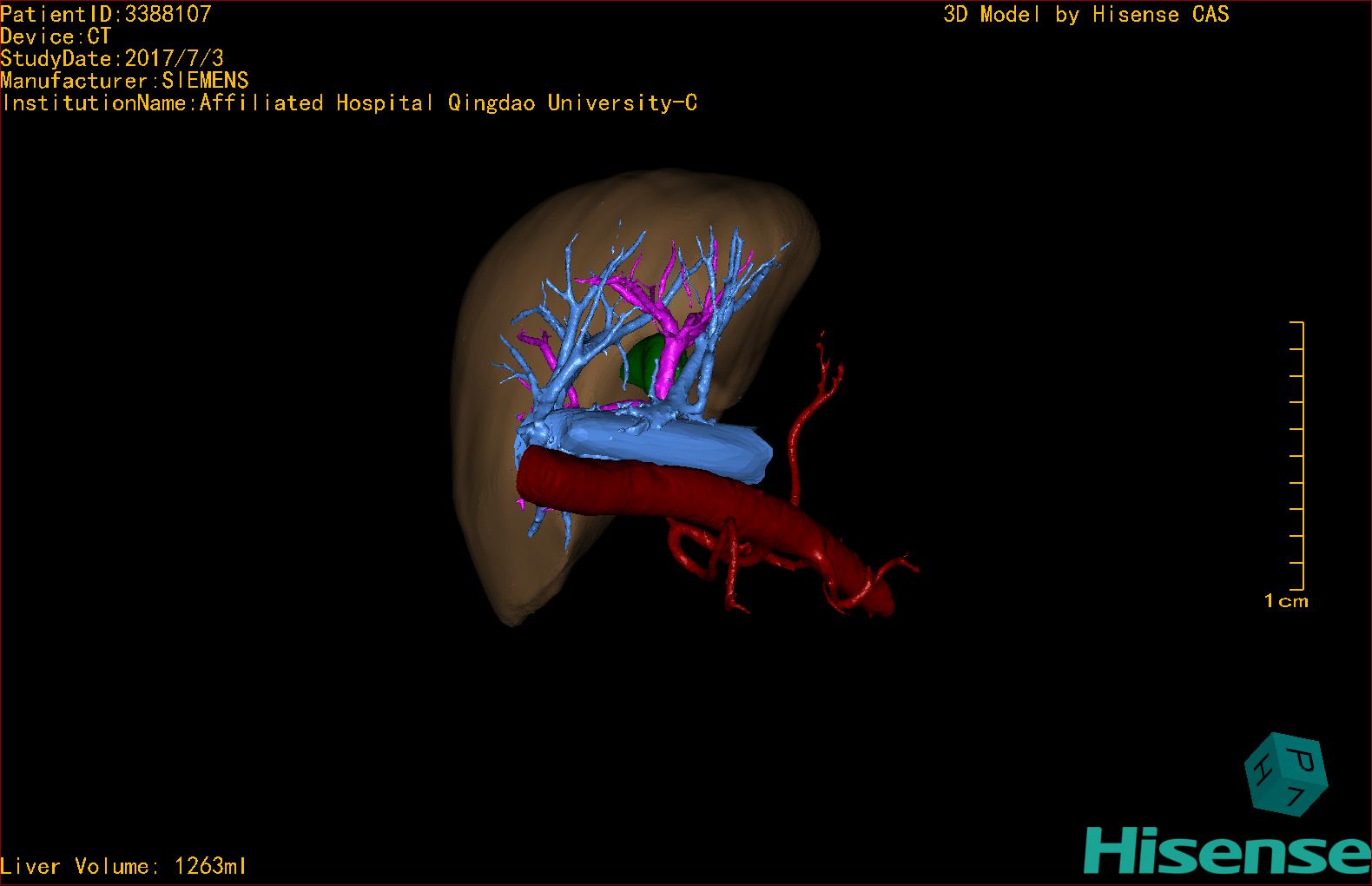Image resolution: width=1372 pixels, height=886 pixels.
Task: Click the yellow 1cm scale ruler
Action: [1296, 456]
